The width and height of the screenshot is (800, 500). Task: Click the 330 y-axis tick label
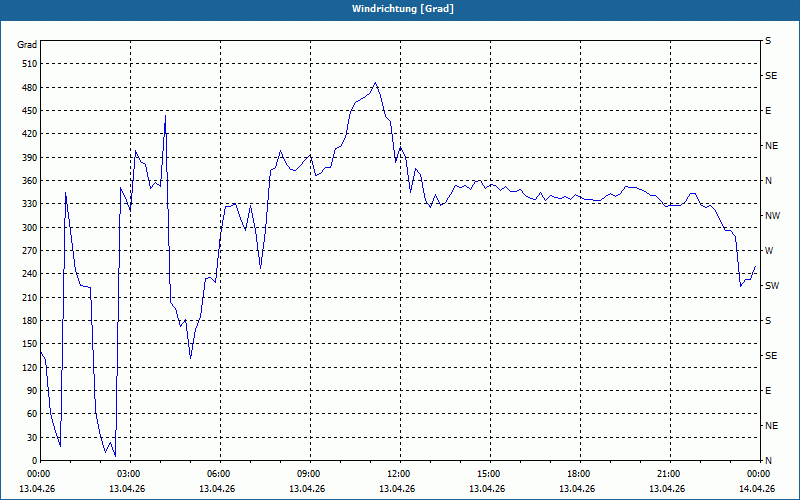pos(30,204)
